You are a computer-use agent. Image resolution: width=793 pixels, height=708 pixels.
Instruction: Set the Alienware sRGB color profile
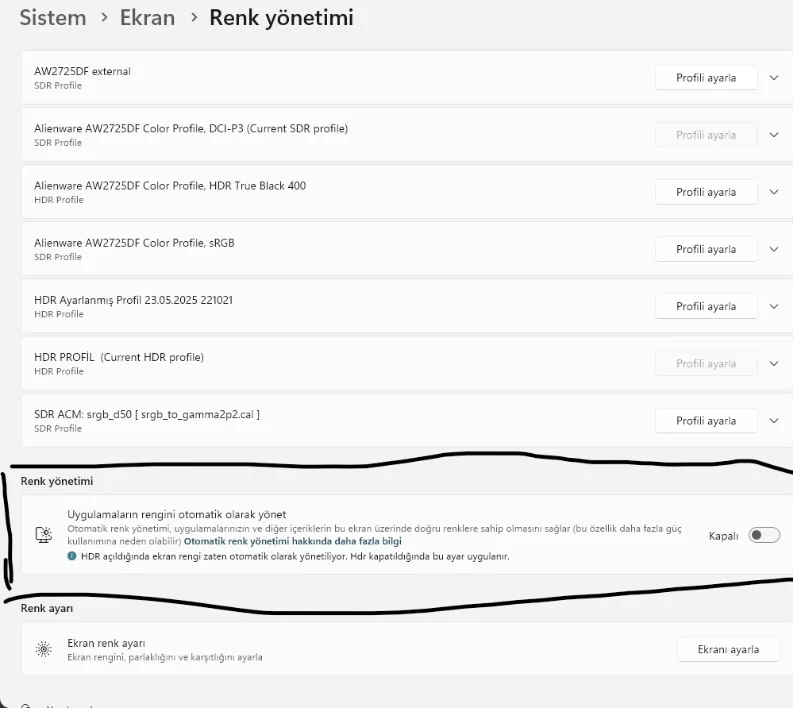click(706, 249)
